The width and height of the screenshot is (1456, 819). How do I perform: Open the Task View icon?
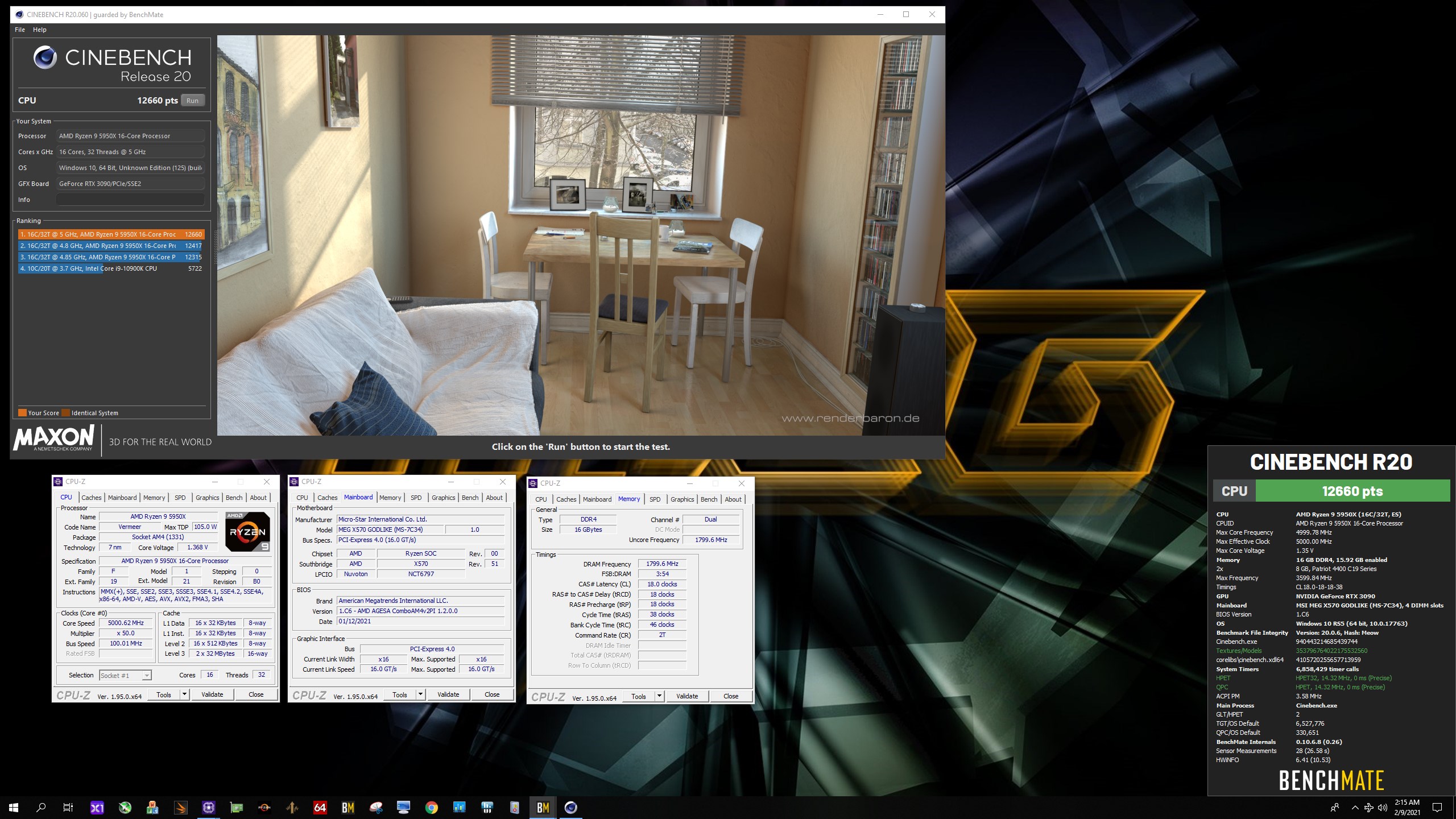[x=68, y=807]
